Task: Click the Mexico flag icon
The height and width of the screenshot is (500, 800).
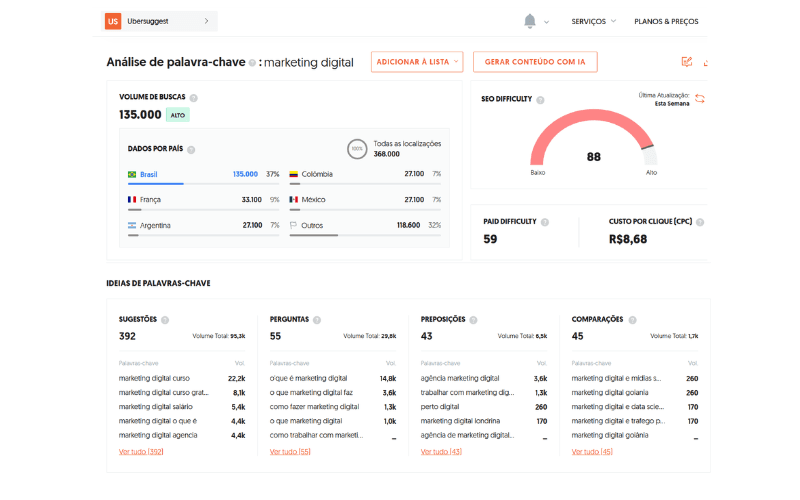Action: [x=293, y=199]
